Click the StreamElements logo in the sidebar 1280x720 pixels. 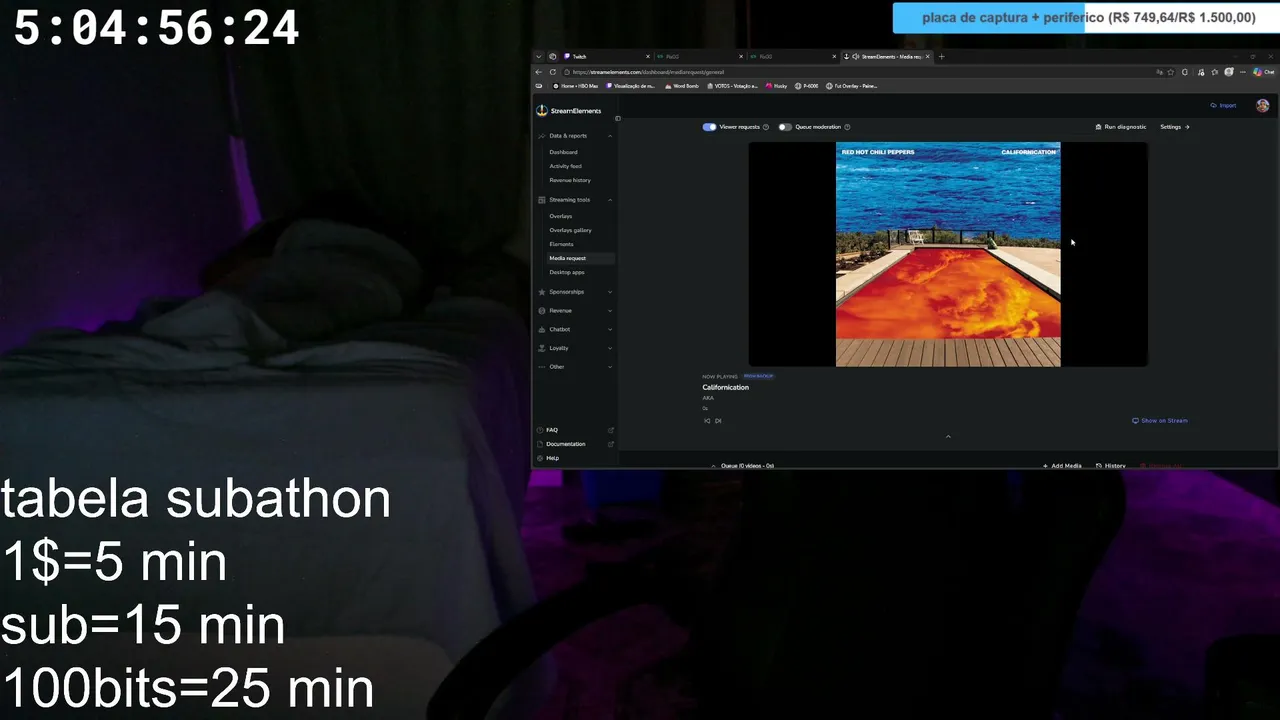569,111
